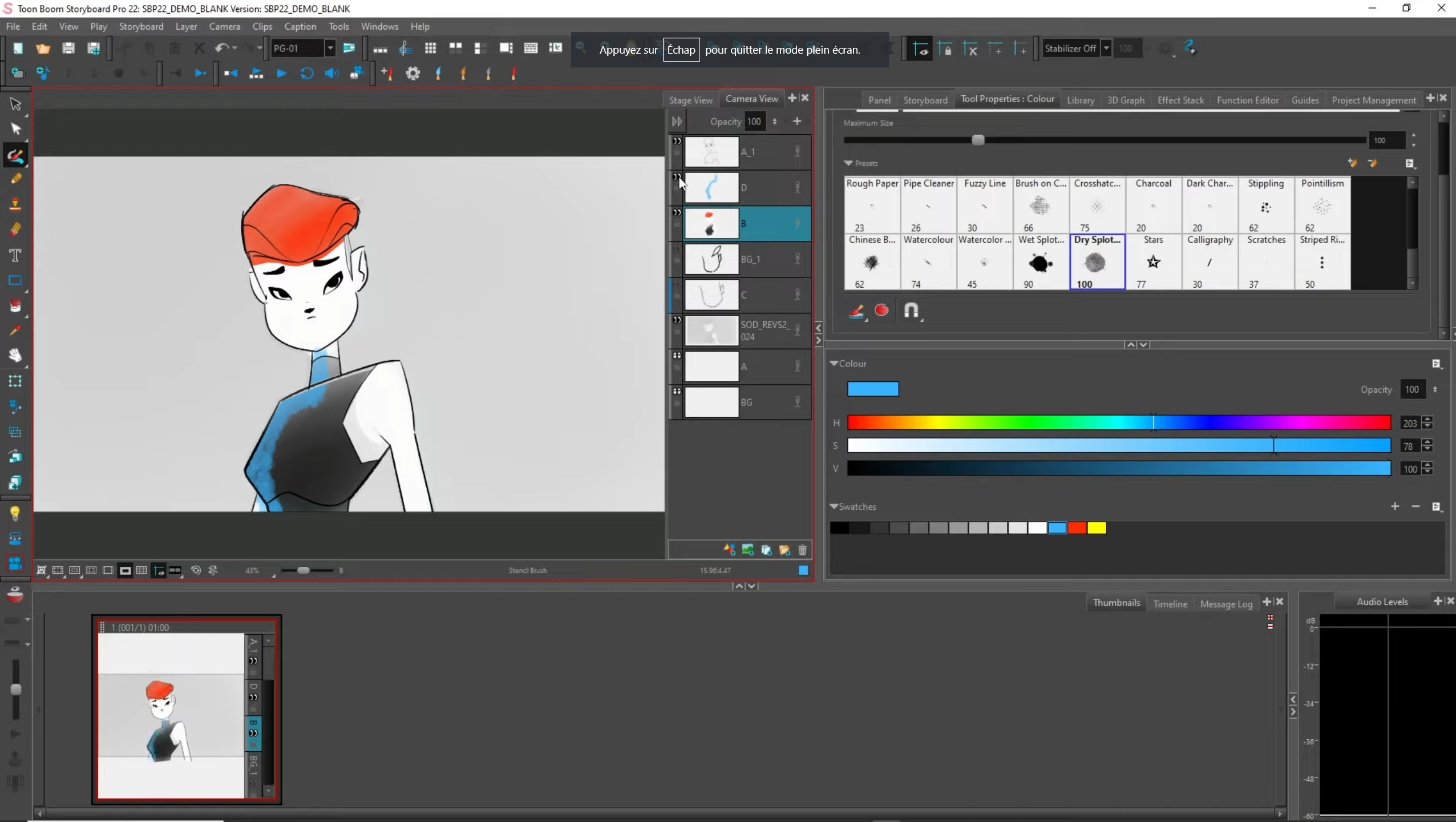Viewport: 1456px width, 822px height.
Task: Switch to the Library tab
Action: pos(1080,100)
